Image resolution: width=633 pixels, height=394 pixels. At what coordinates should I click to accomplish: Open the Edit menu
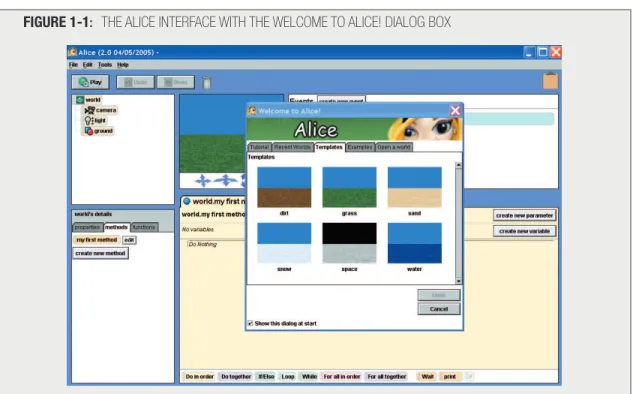point(88,65)
